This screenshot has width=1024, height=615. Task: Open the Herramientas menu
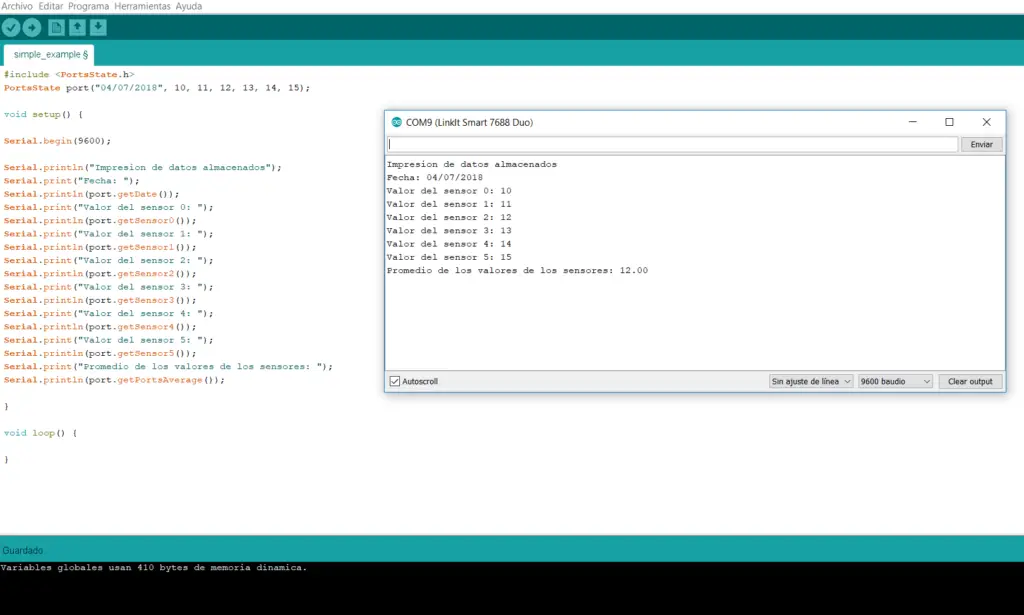(x=143, y=5)
